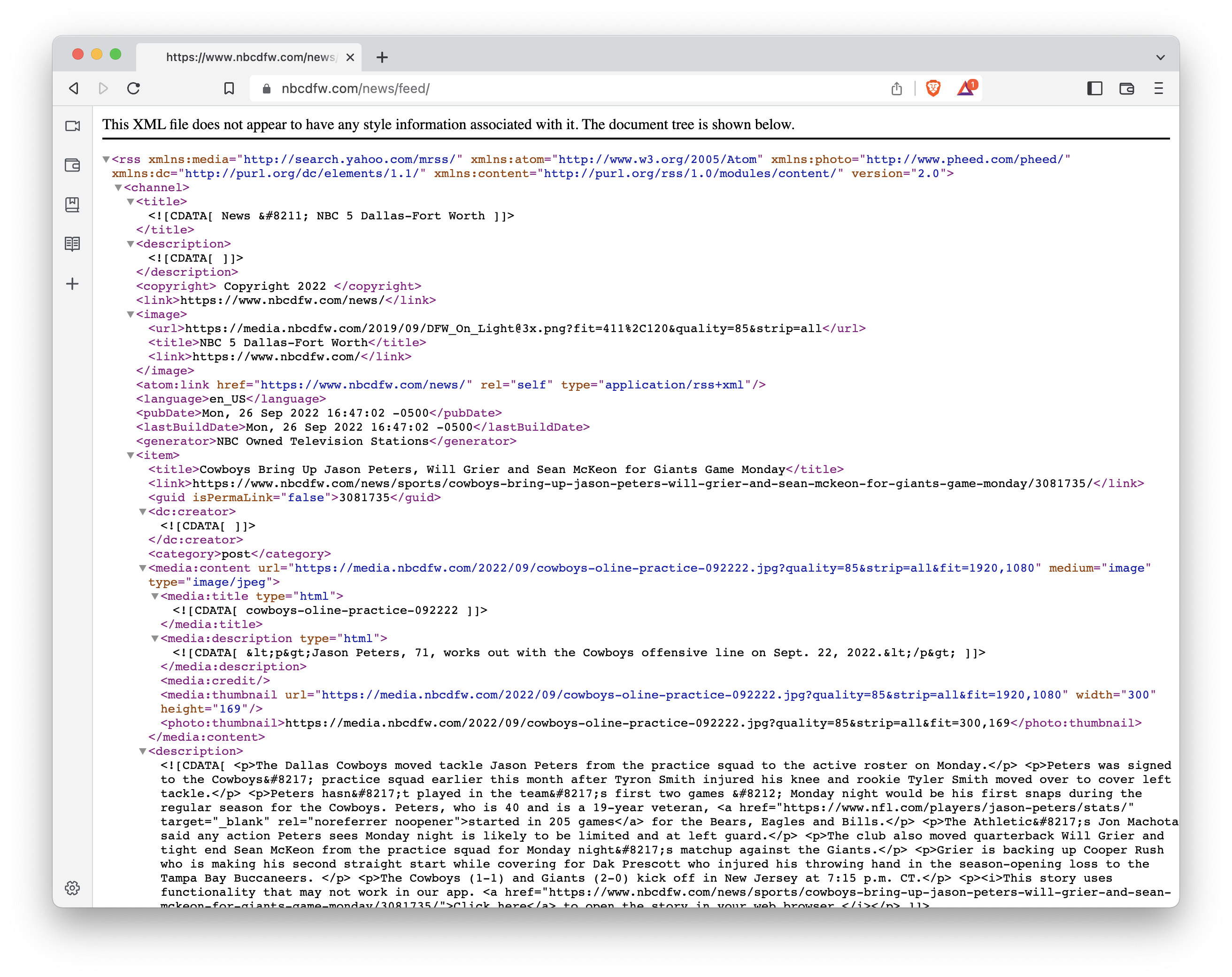Toggle the sidebar panel from the toolbar
Screen dimensions: 1232x977
click(1095, 88)
